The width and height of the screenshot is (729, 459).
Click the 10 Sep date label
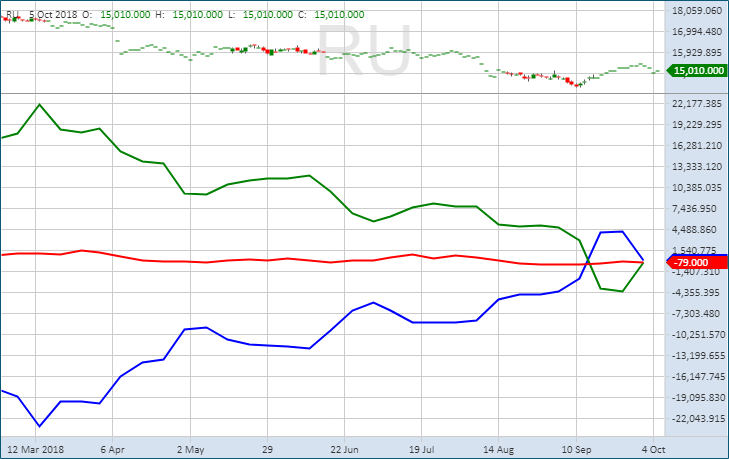coord(576,450)
